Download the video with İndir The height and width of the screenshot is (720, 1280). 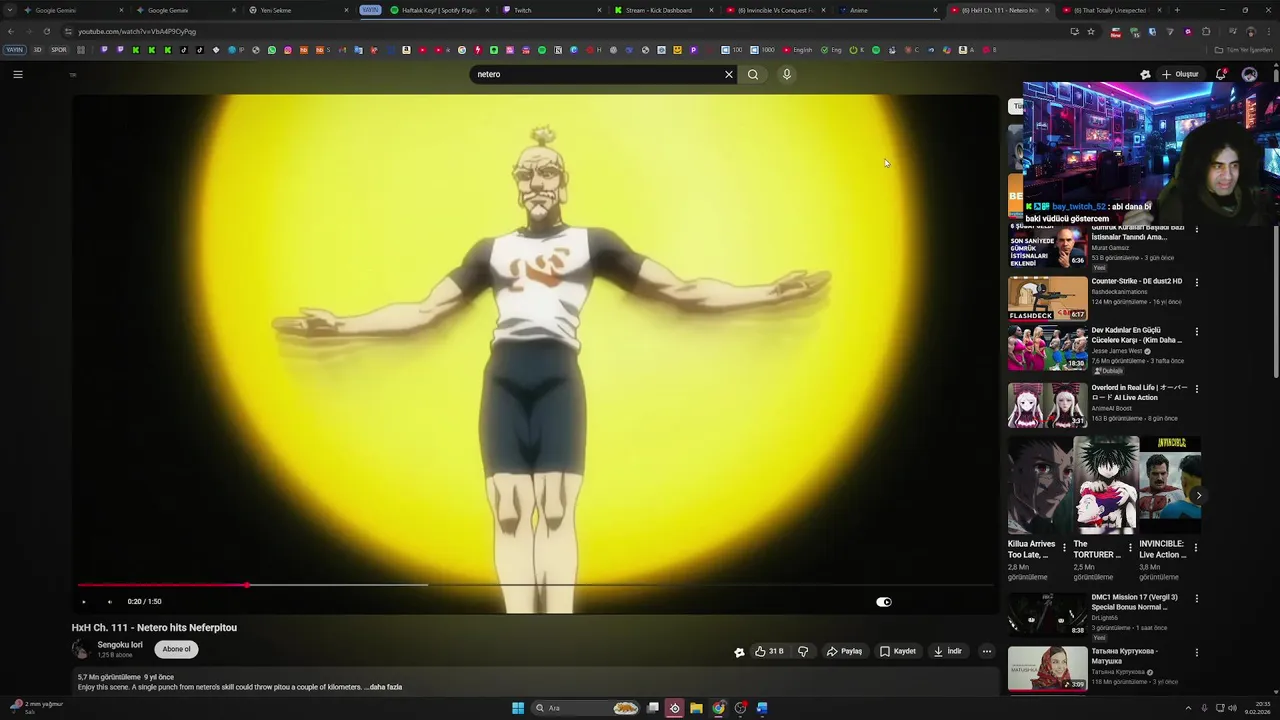(x=948, y=651)
